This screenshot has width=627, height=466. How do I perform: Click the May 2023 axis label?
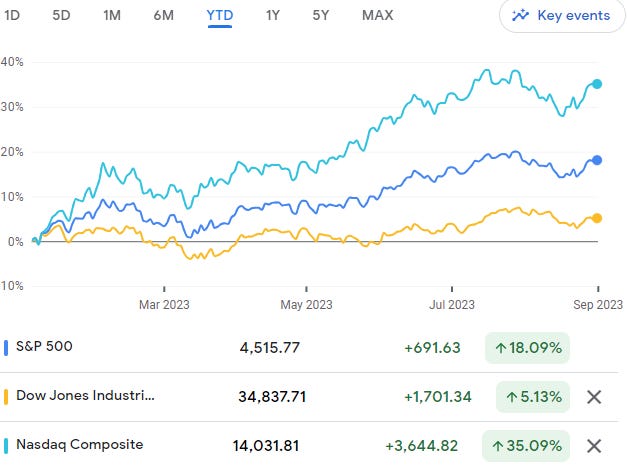[306, 305]
